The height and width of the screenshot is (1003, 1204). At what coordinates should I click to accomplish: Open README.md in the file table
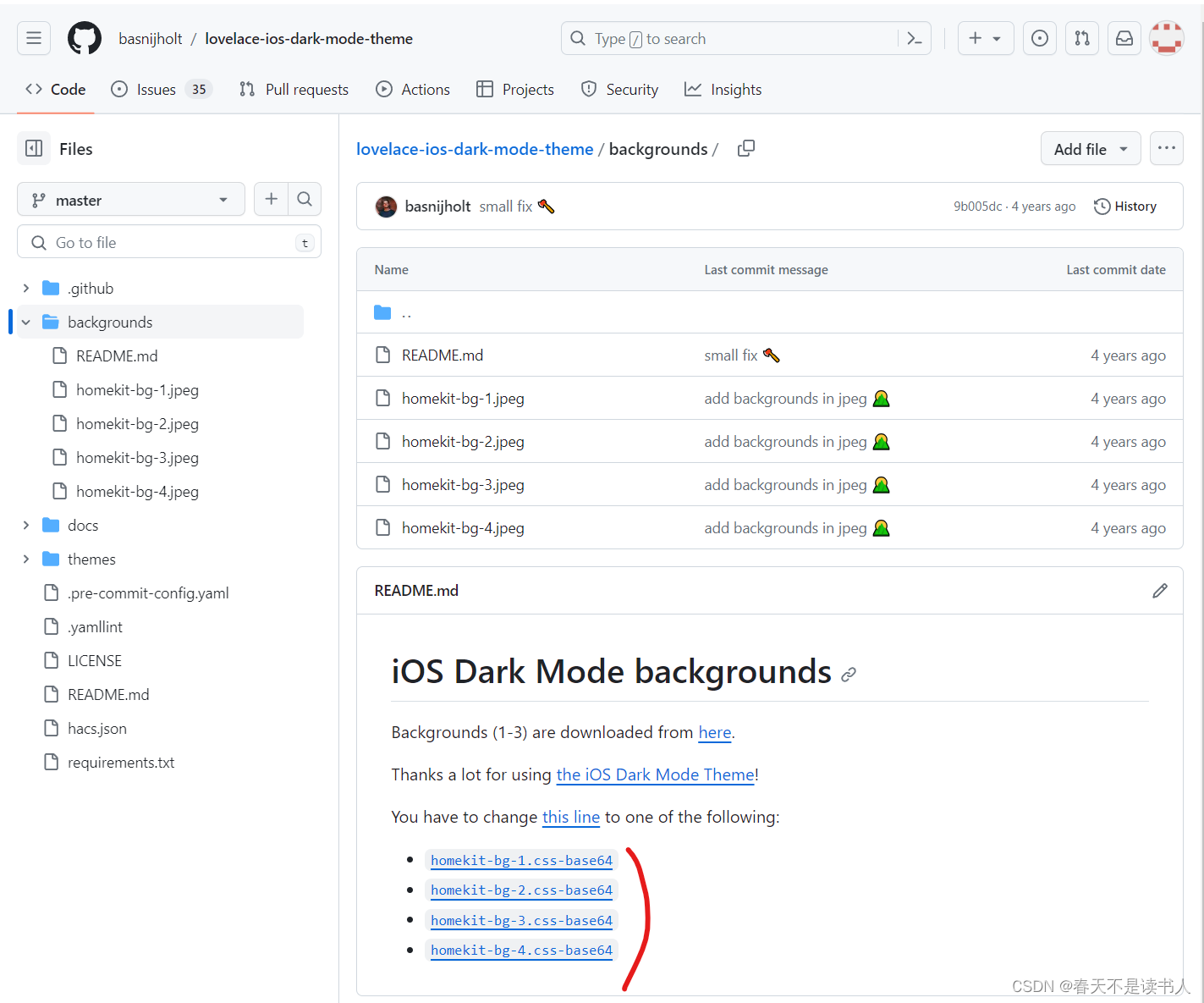(443, 355)
